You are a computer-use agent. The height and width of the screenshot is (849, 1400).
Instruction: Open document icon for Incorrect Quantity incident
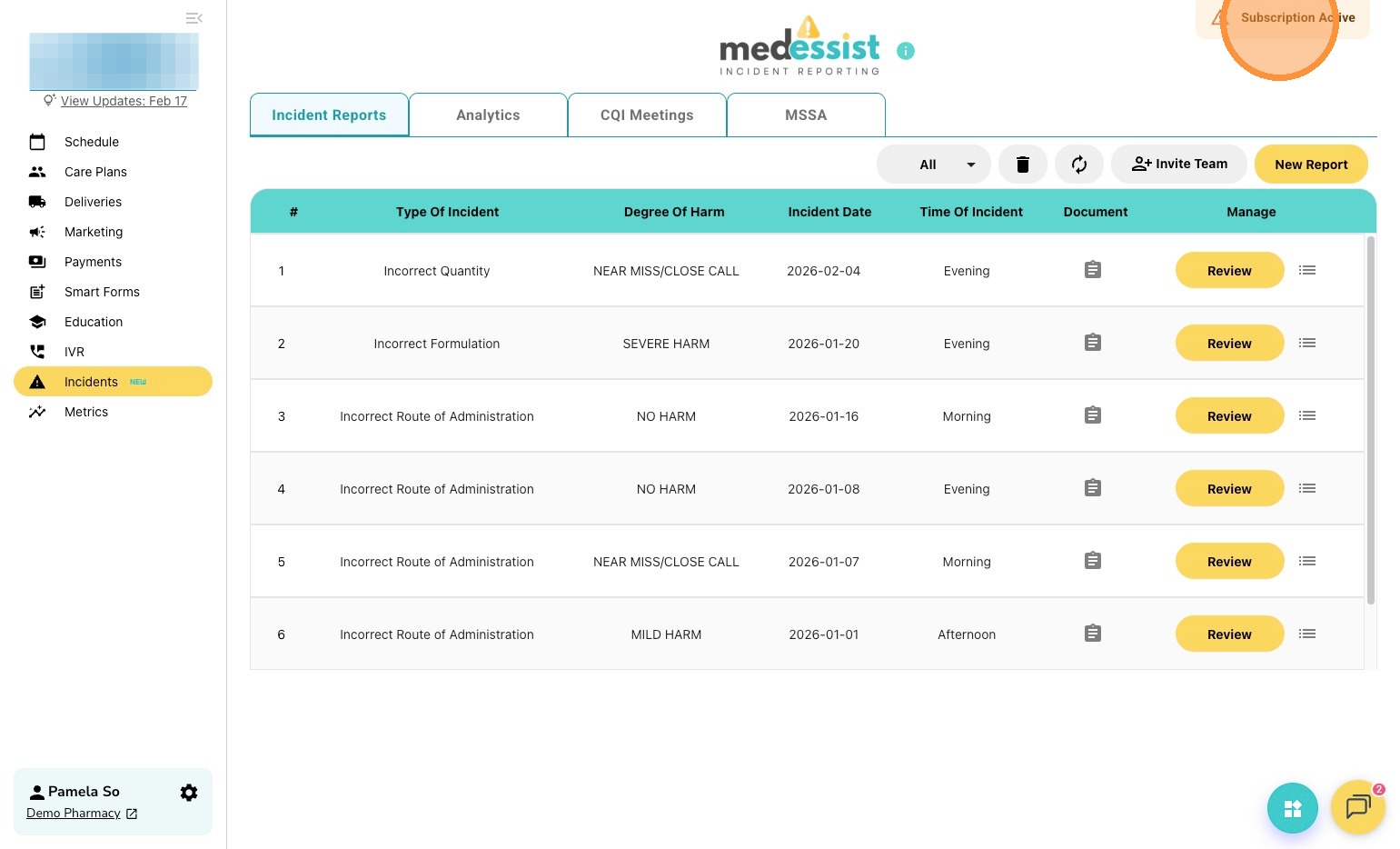click(x=1093, y=270)
